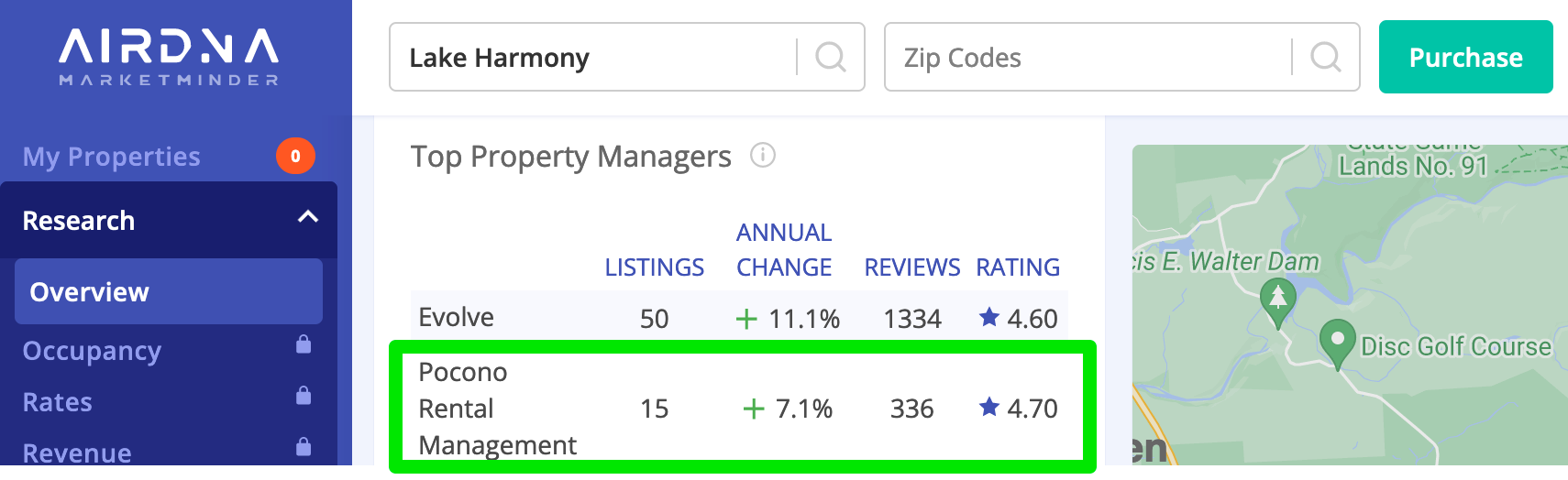Click the Pocono Rental Management name

pyautogui.click(x=498, y=409)
